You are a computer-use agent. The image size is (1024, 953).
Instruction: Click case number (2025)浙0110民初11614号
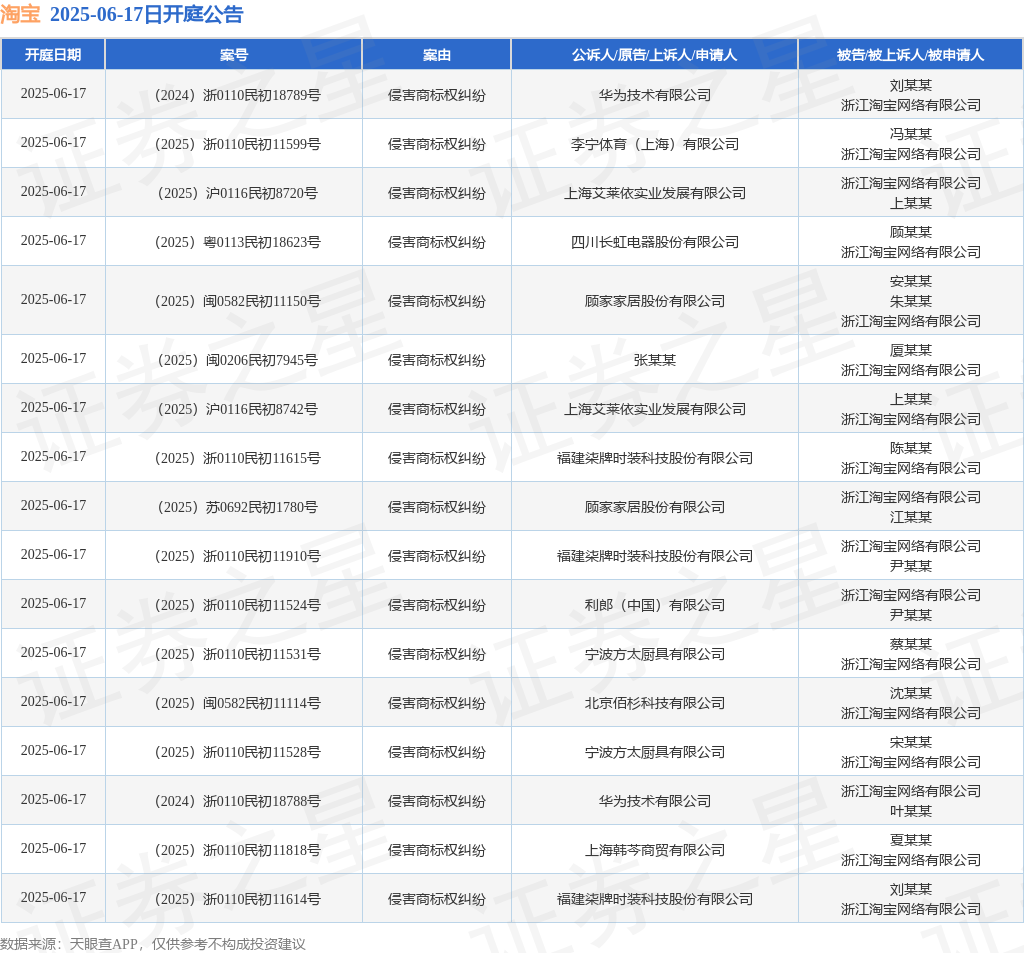238,899
